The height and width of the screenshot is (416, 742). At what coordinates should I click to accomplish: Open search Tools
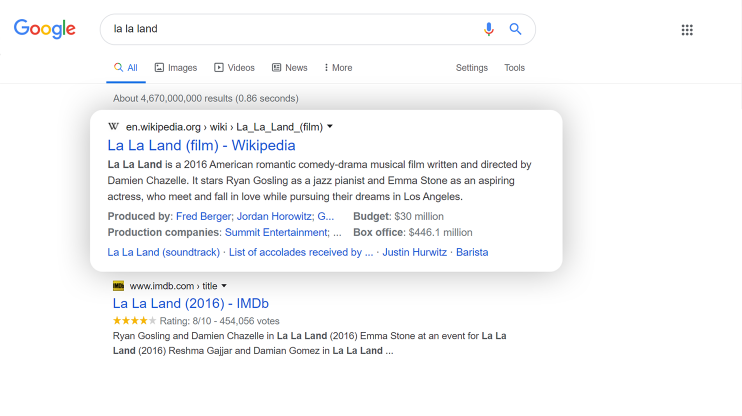[514, 68]
